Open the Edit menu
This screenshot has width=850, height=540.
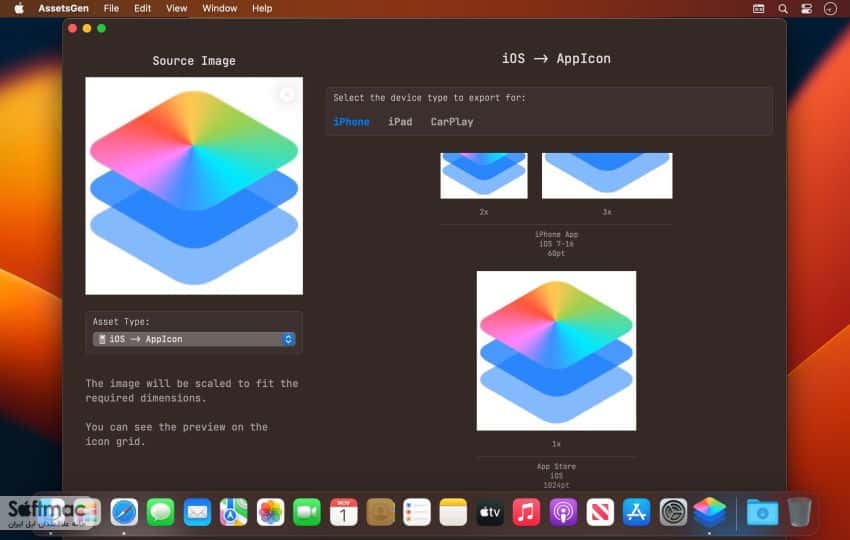[x=143, y=9]
